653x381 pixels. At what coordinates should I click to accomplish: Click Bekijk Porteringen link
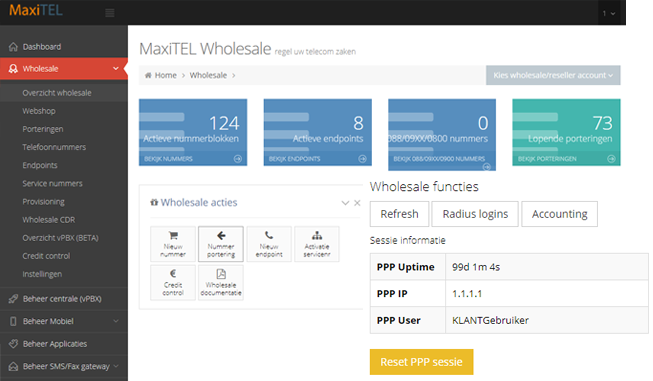547,159
